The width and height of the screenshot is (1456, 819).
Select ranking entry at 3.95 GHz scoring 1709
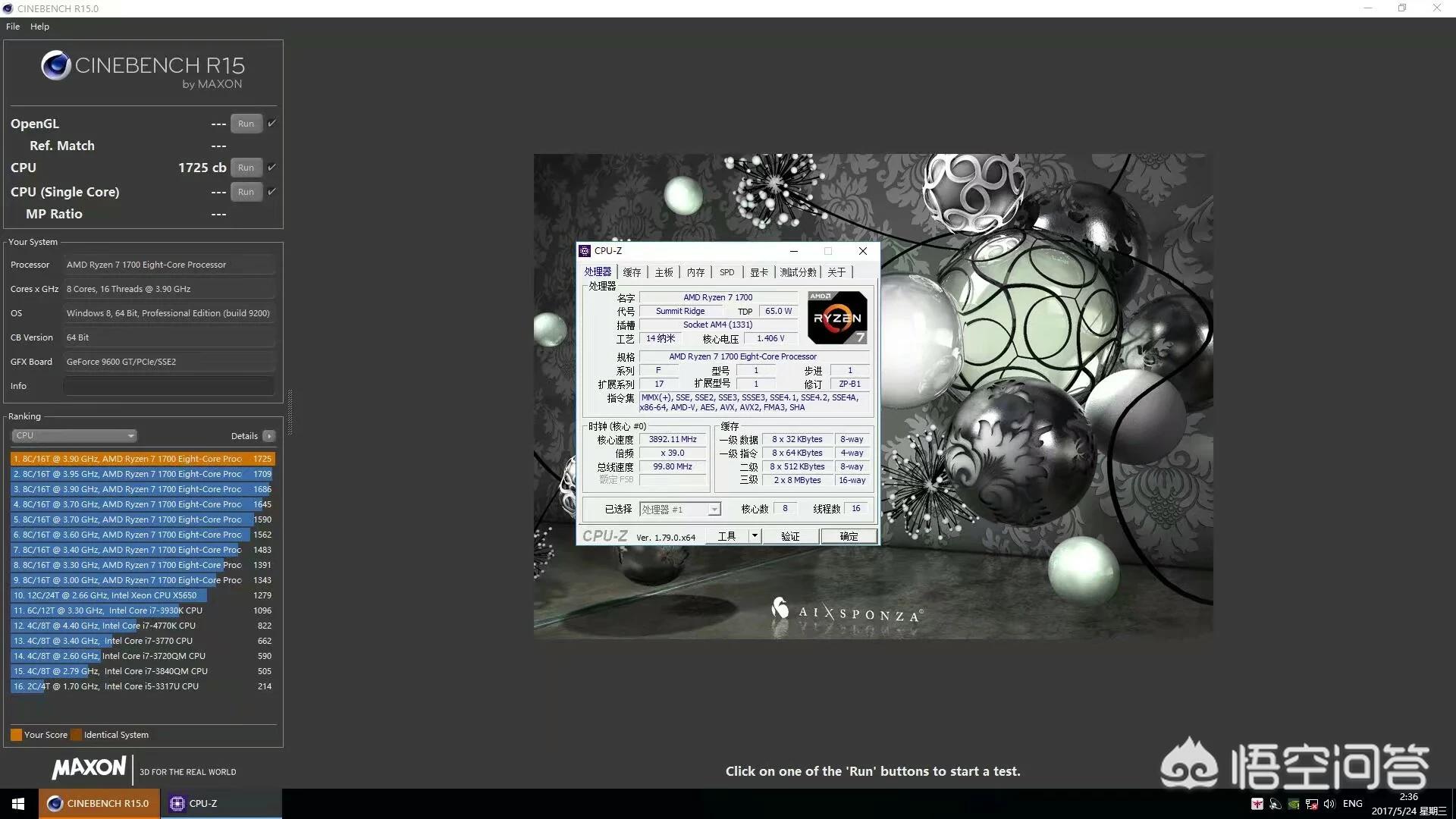pyautogui.click(x=143, y=474)
